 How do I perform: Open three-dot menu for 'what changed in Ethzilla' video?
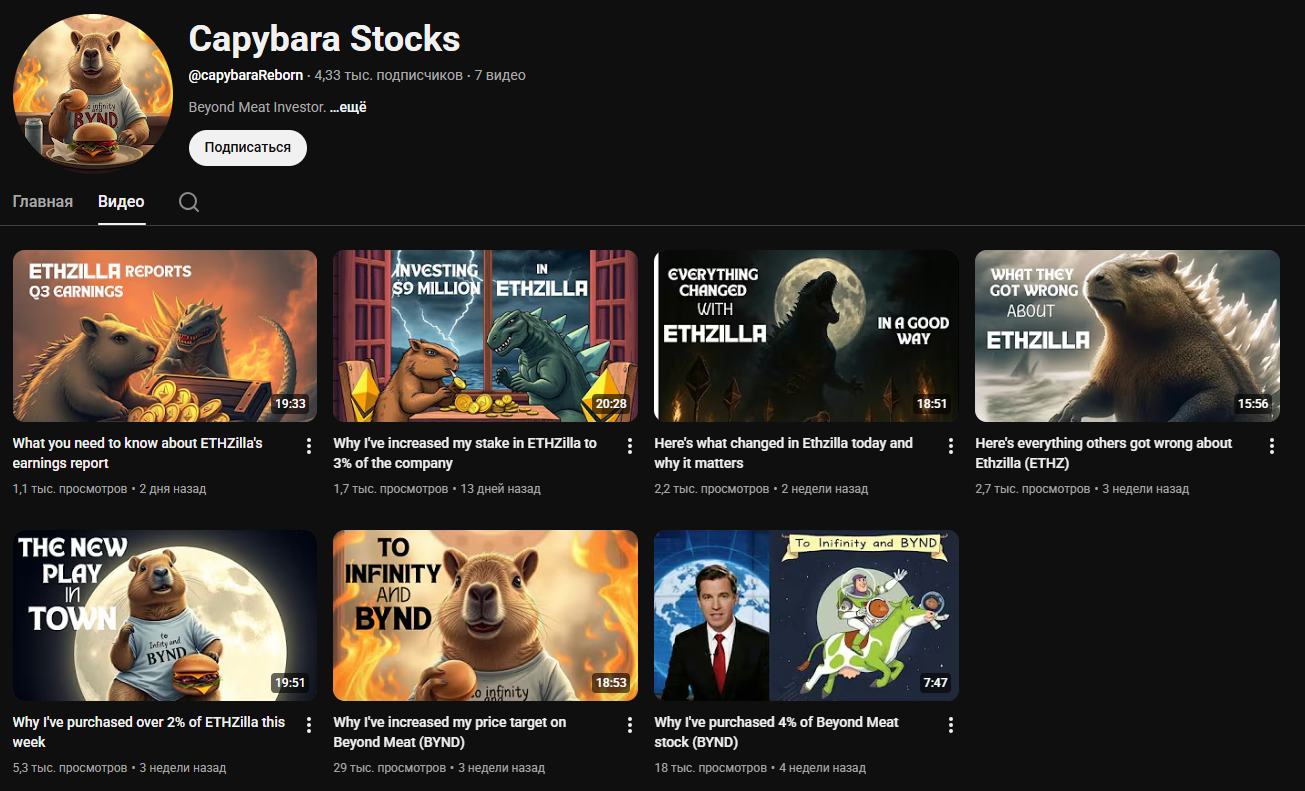(x=951, y=446)
